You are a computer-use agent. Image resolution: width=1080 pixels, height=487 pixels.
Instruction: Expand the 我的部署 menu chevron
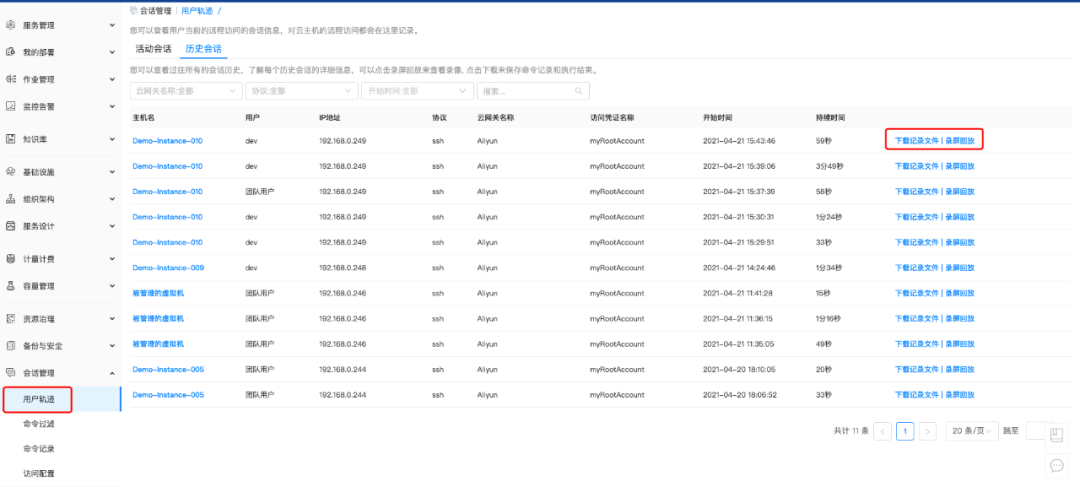[x=112, y=52]
